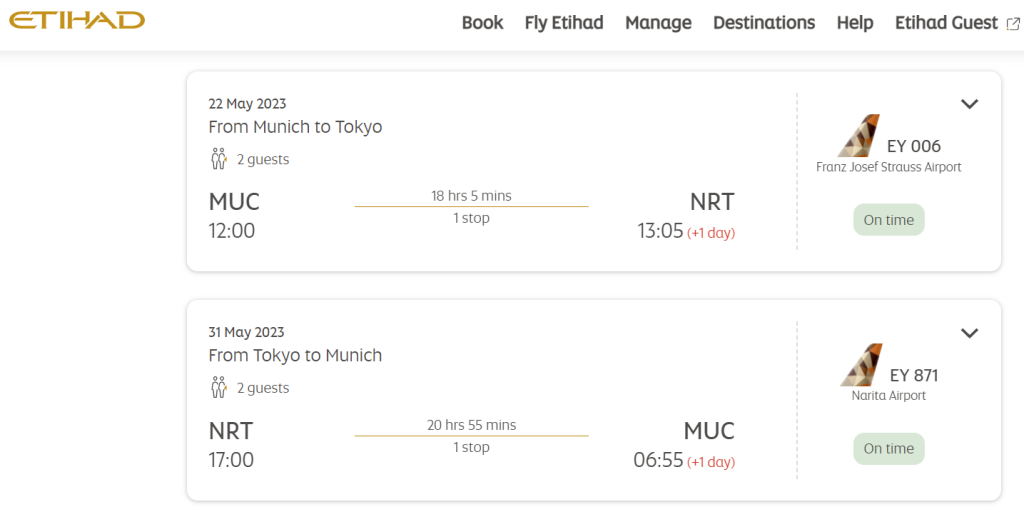Click the On time status for EY 871
The image size is (1024, 512).
point(889,449)
